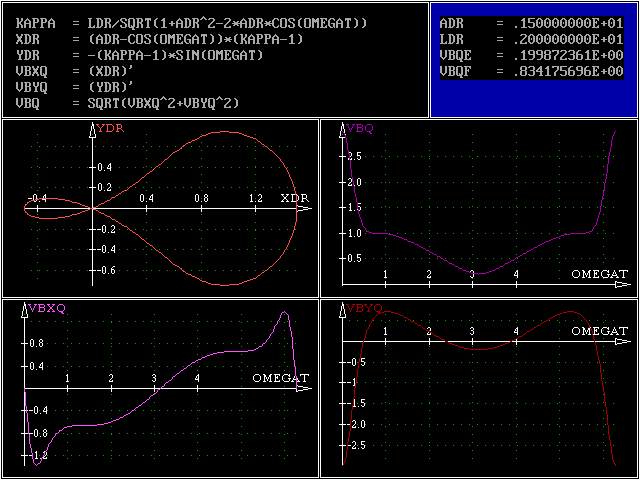The height and width of the screenshot is (480, 640).
Task: Select the XDR equation line
Action: [x=160, y=38]
